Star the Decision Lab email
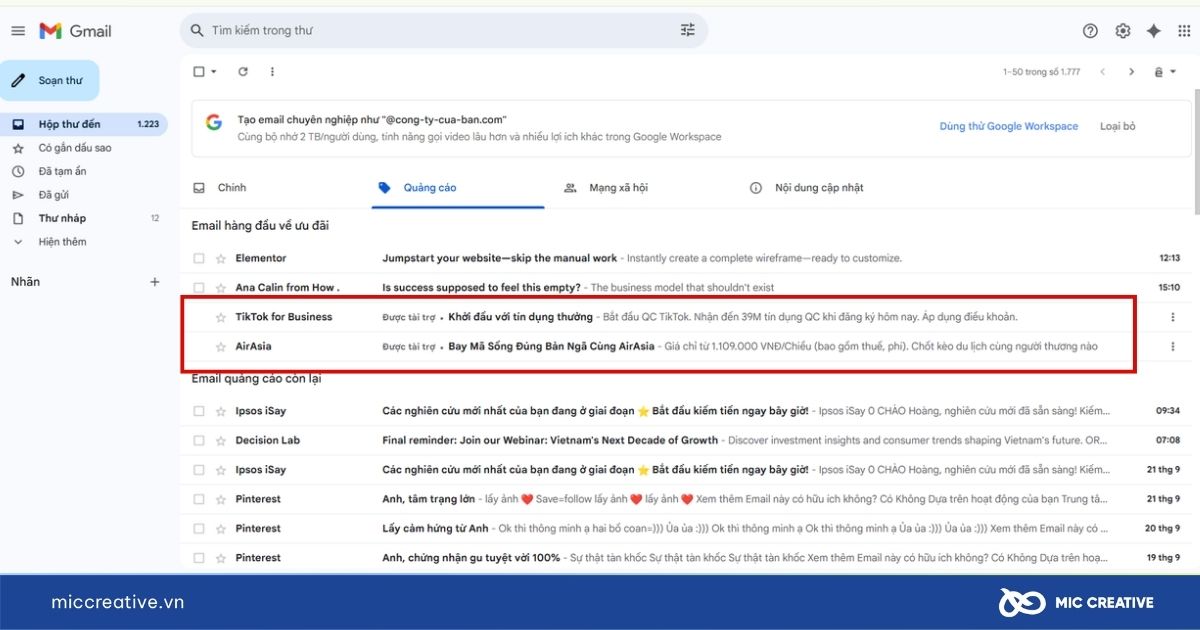The height and width of the screenshot is (630, 1200). click(x=221, y=441)
